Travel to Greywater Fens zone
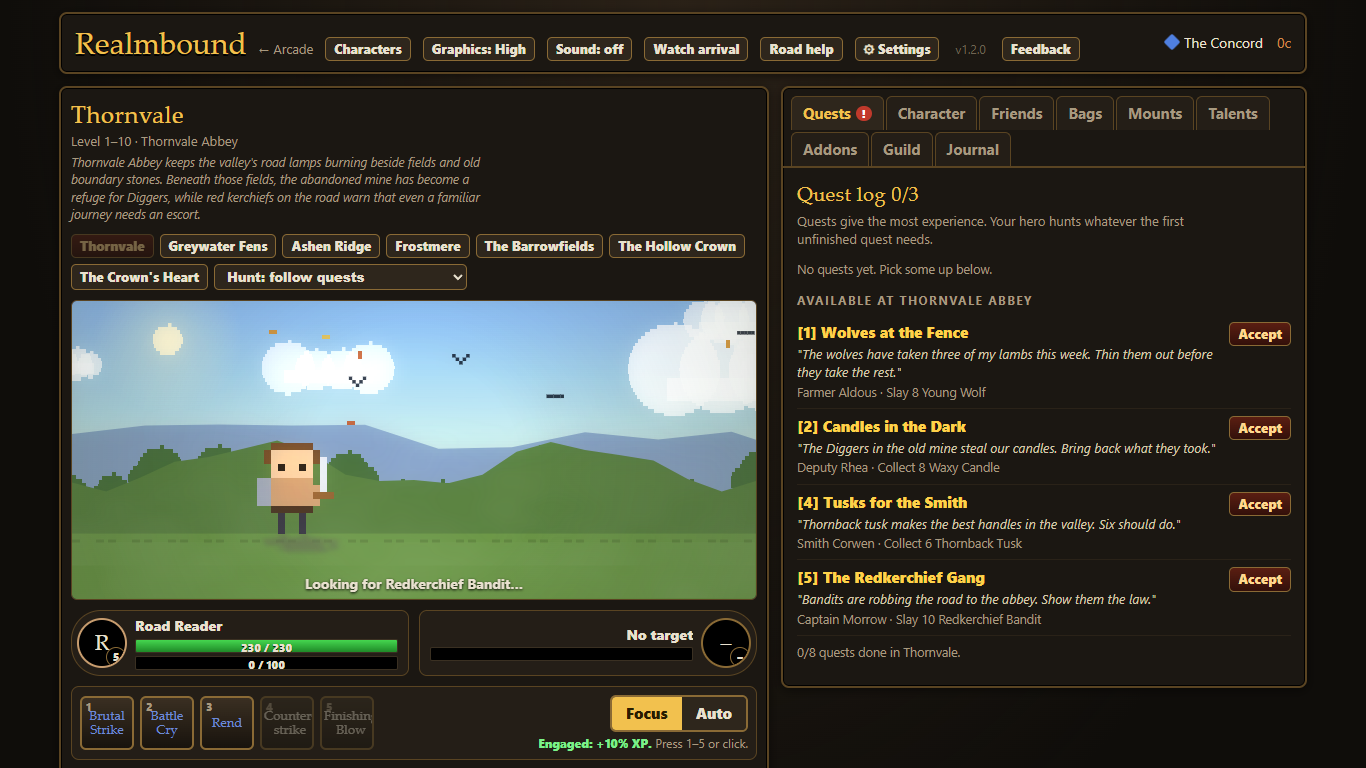The height and width of the screenshot is (768, 1366). [x=218, y=246]
